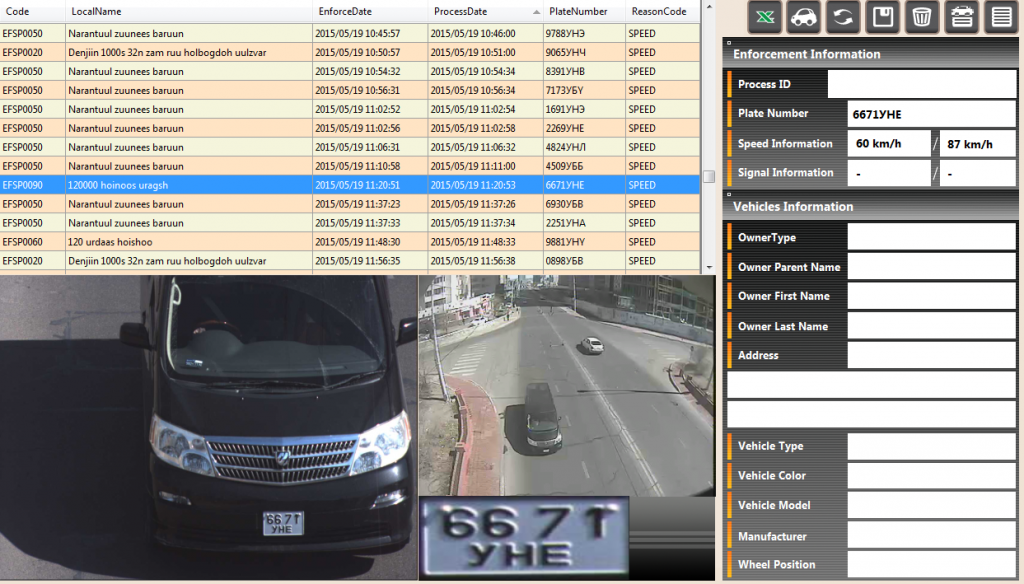Screen dimensions: 1024x584
Task: Click the floppy disk save icon
Action: (x=883, y=17)
